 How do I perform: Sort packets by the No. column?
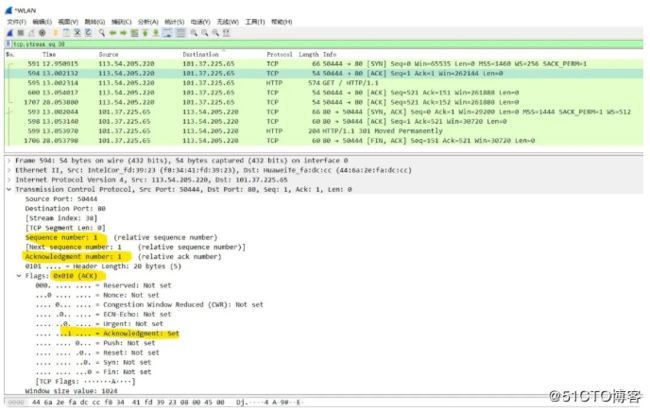tap(10, 54)
